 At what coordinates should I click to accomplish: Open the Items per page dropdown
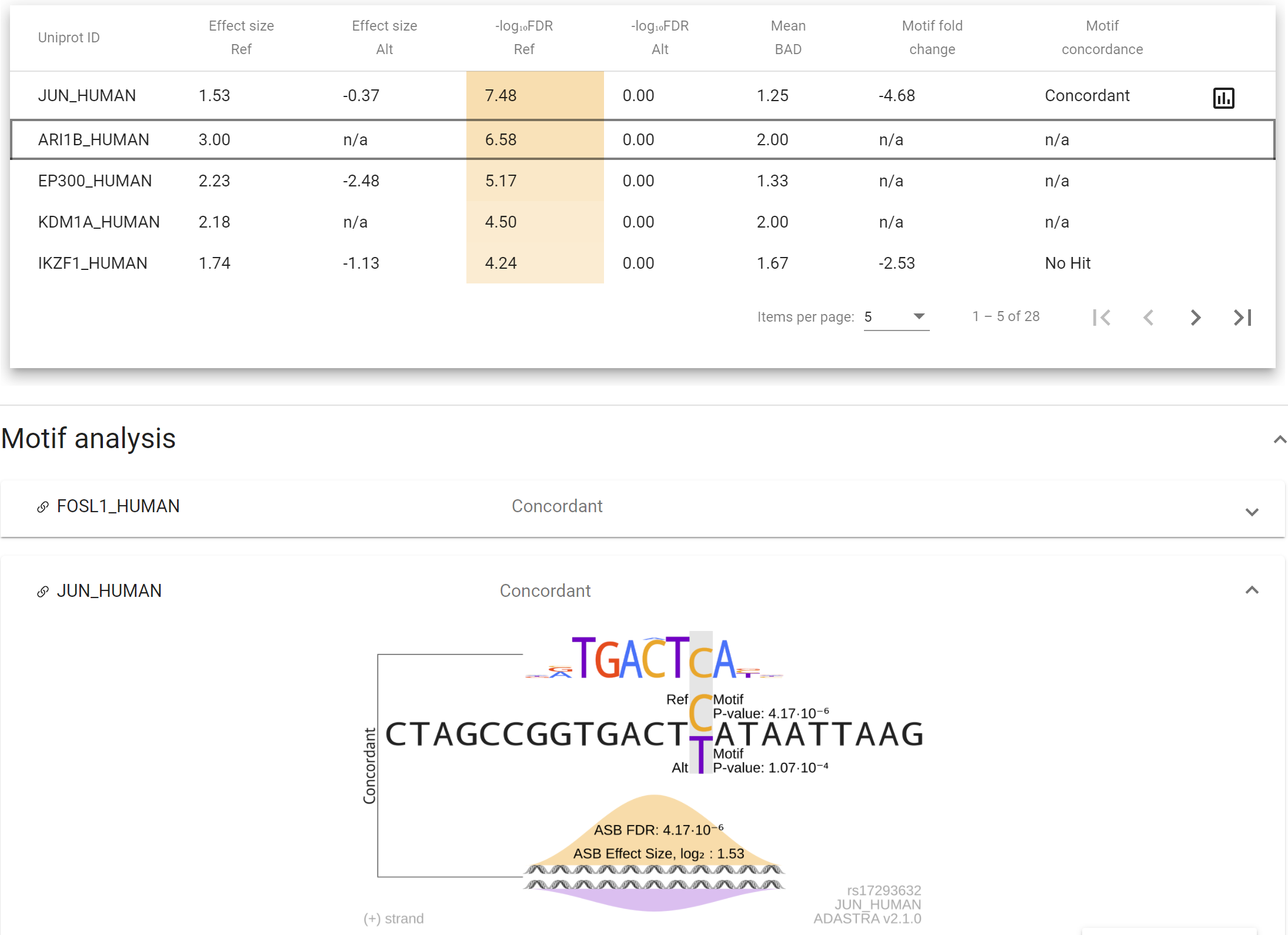point(896,317)
